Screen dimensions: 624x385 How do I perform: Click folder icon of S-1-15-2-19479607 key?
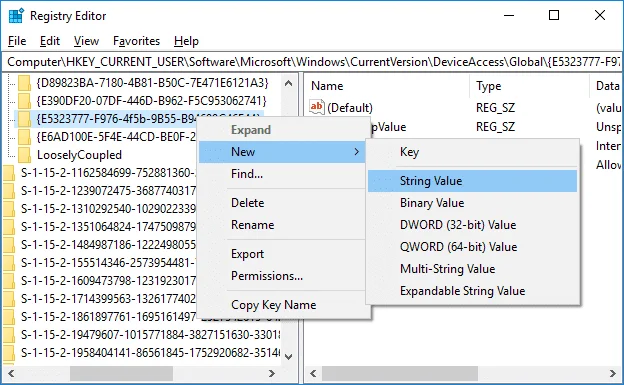(9, 334)
